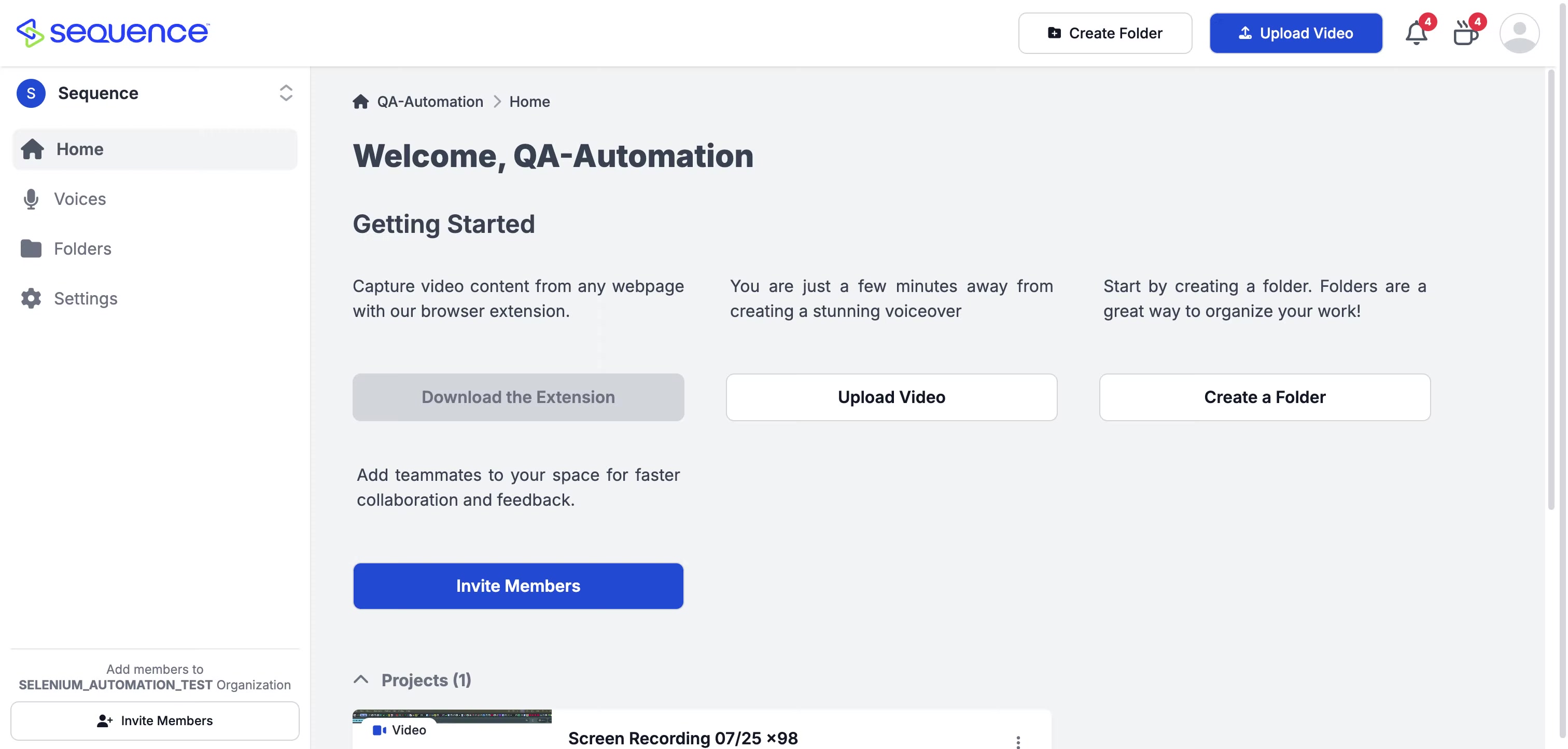The width and height of the screenshot is (1568, 749).
Task: Collapse the Projects (1) section
Action: 361,679
